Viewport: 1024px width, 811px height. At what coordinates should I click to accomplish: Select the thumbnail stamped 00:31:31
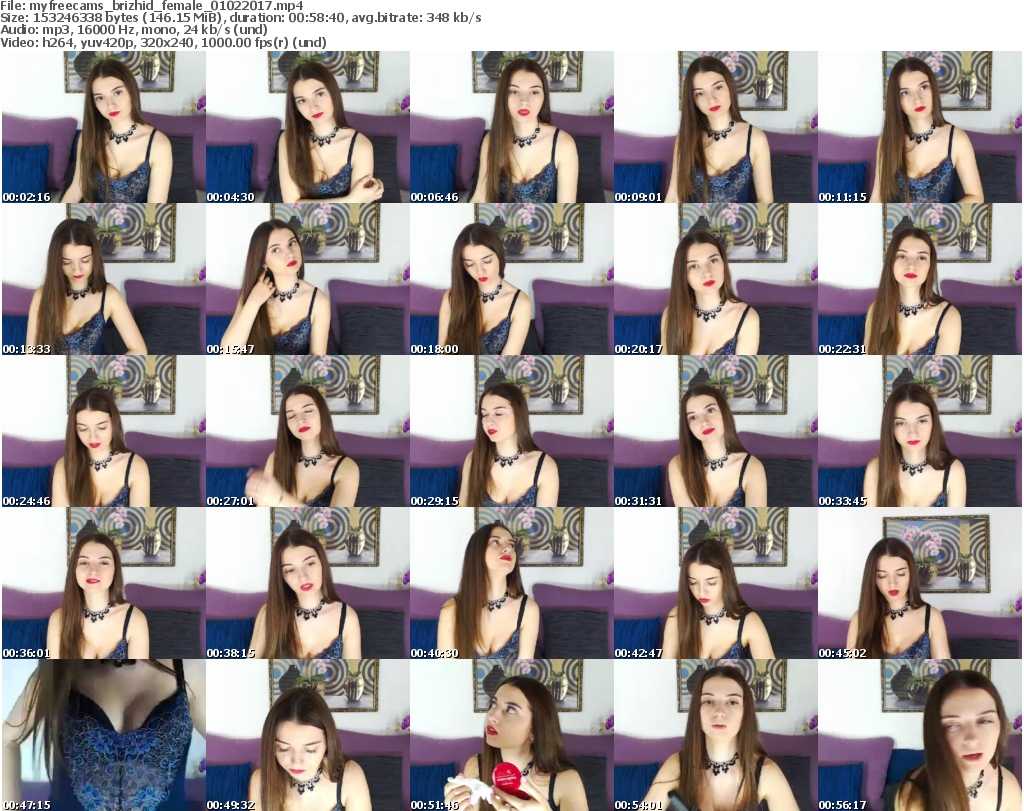[716, 432]
